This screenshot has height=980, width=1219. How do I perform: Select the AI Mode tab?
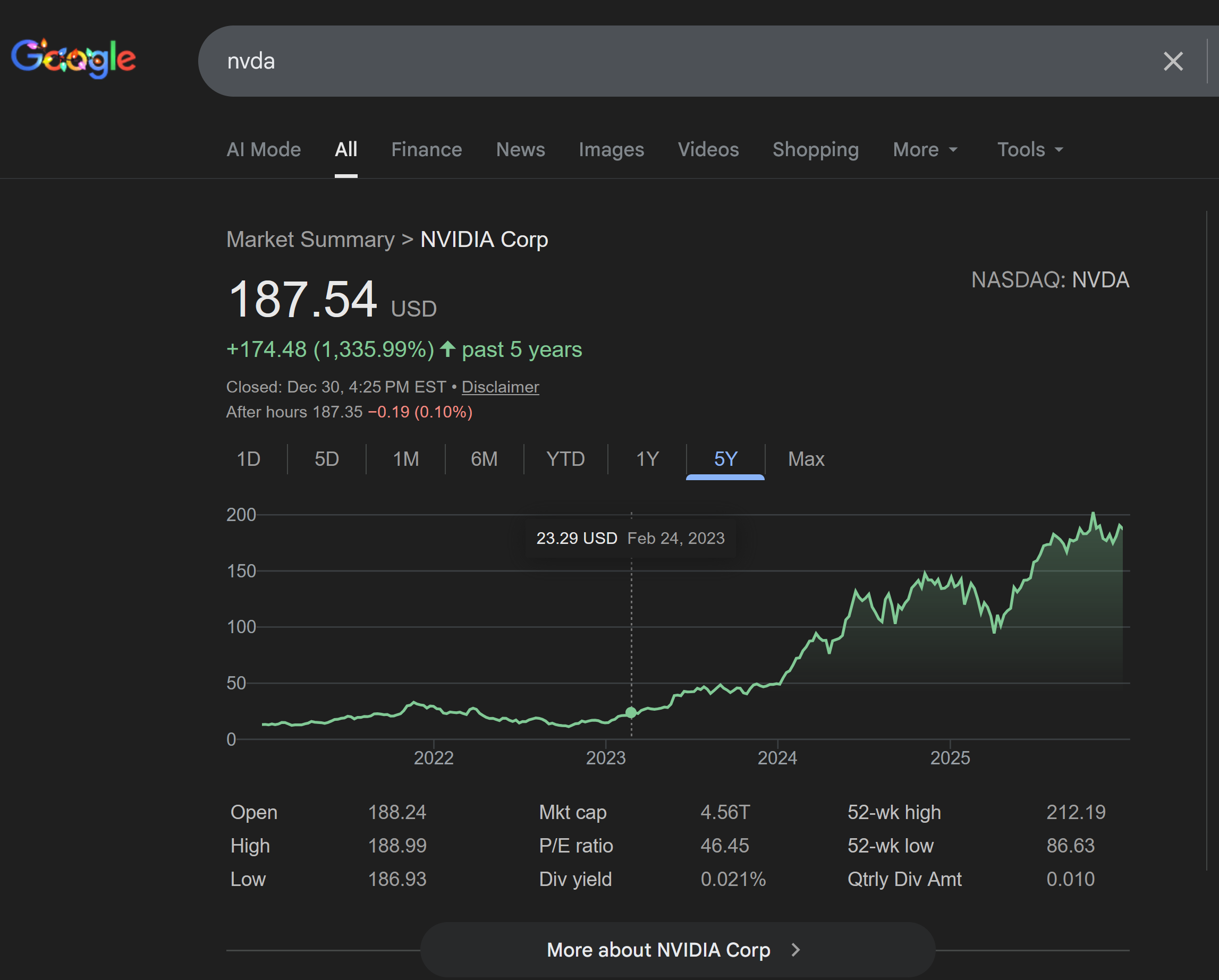[x=264, y=150]
